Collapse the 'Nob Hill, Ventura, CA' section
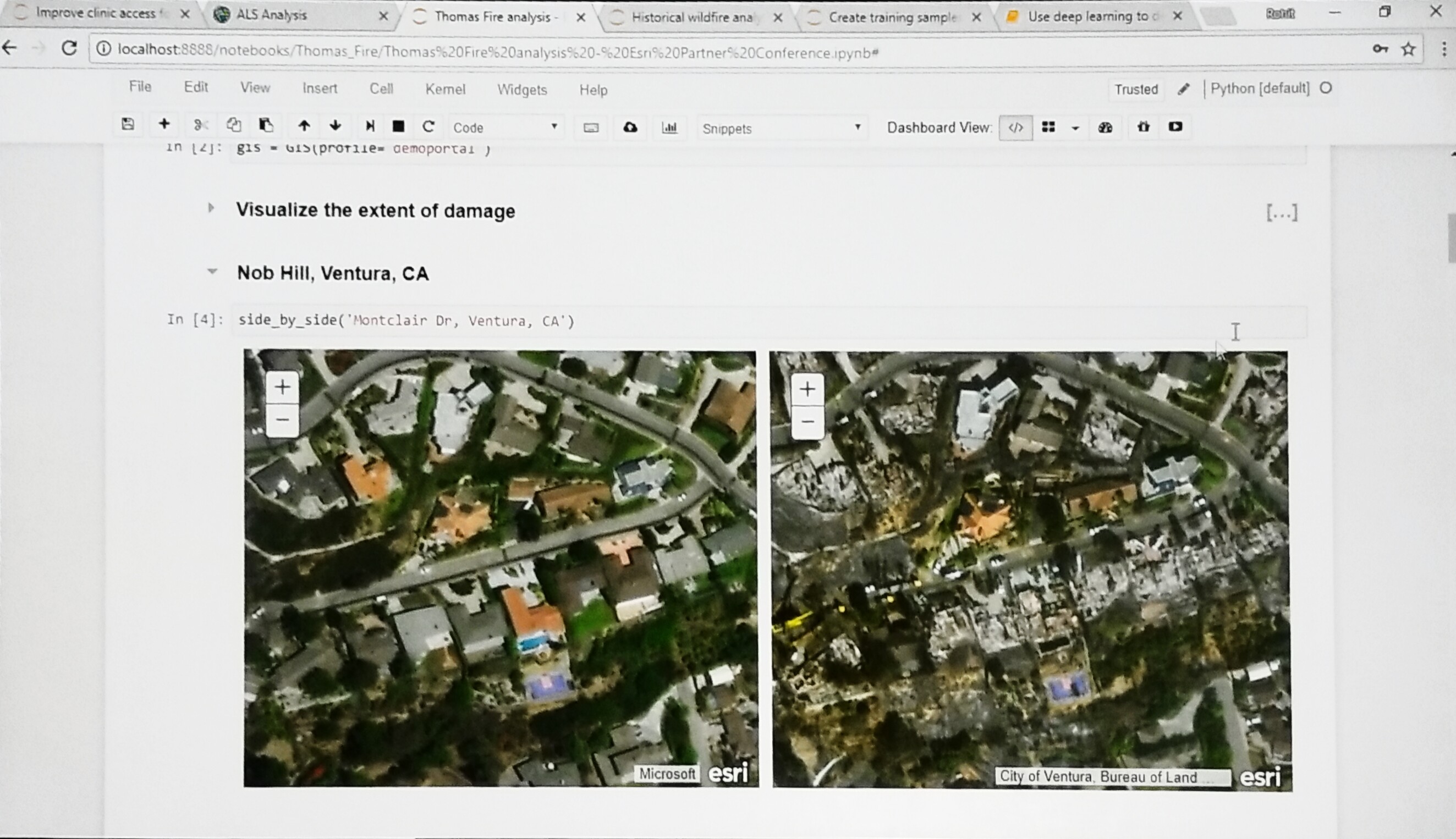The height and width of the screenshot is (839, 1456). click(x=212, y=271)
